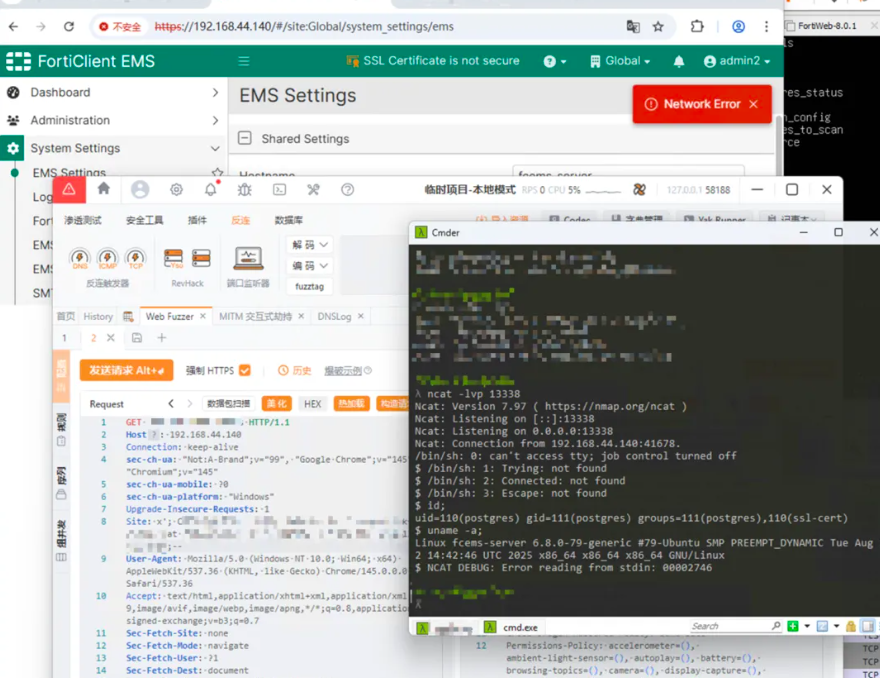Image resolution: width=880 pixels, height=678 pixels.
Task: Open the Global site dropdown
Action: [620, 61]
